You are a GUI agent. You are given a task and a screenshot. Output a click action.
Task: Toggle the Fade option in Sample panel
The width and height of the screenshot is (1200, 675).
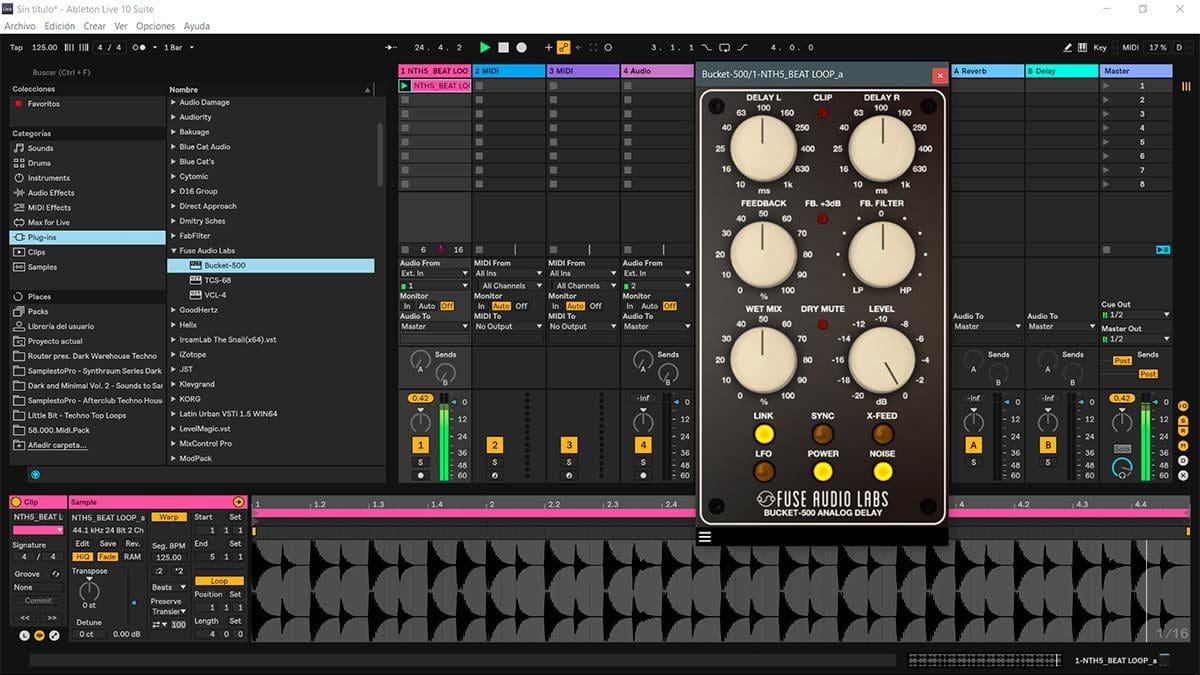(x=107, y=556)
